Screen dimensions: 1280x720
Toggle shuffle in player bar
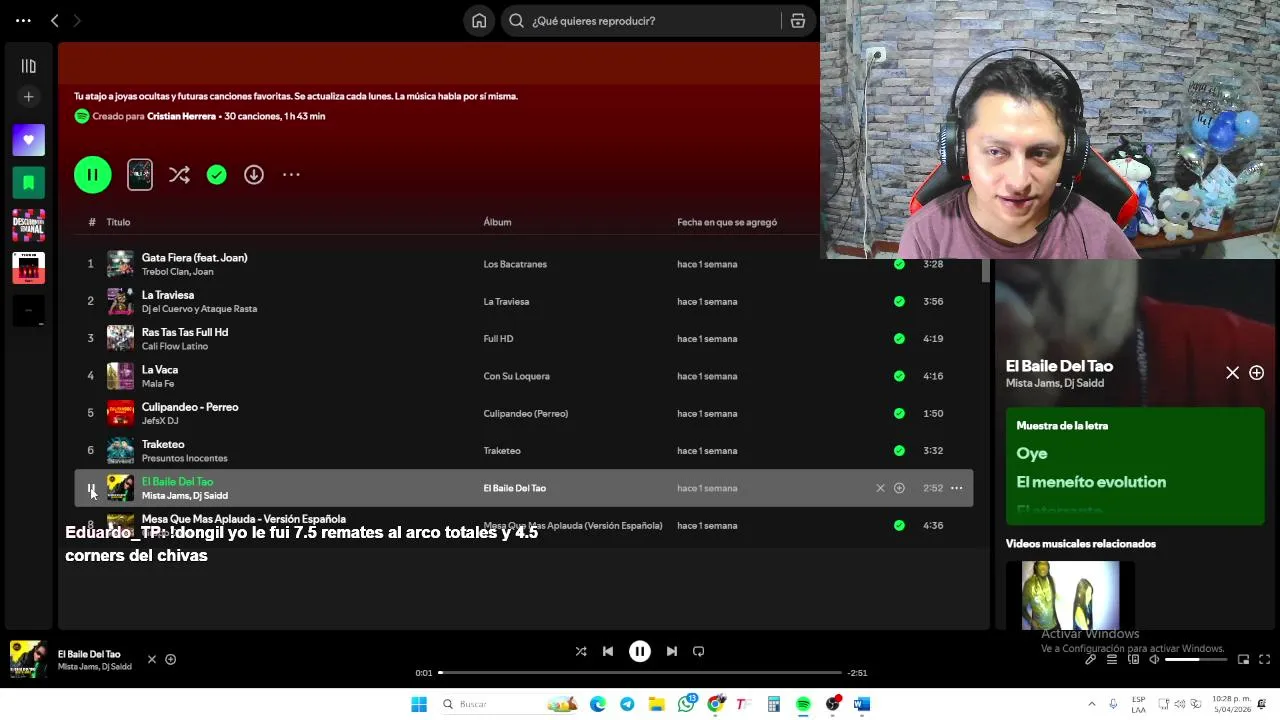pos(581,651)
